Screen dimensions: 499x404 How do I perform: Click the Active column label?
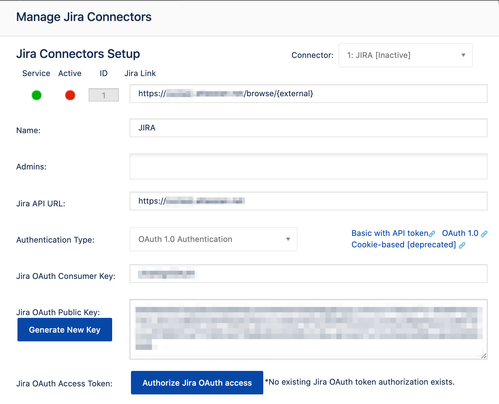[70, 73]
